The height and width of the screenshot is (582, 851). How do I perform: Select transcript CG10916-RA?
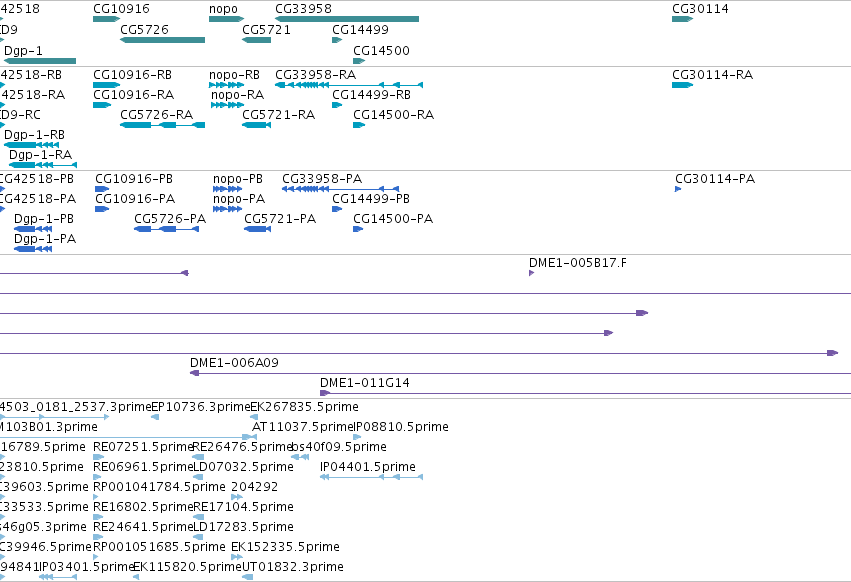(102, 105)
